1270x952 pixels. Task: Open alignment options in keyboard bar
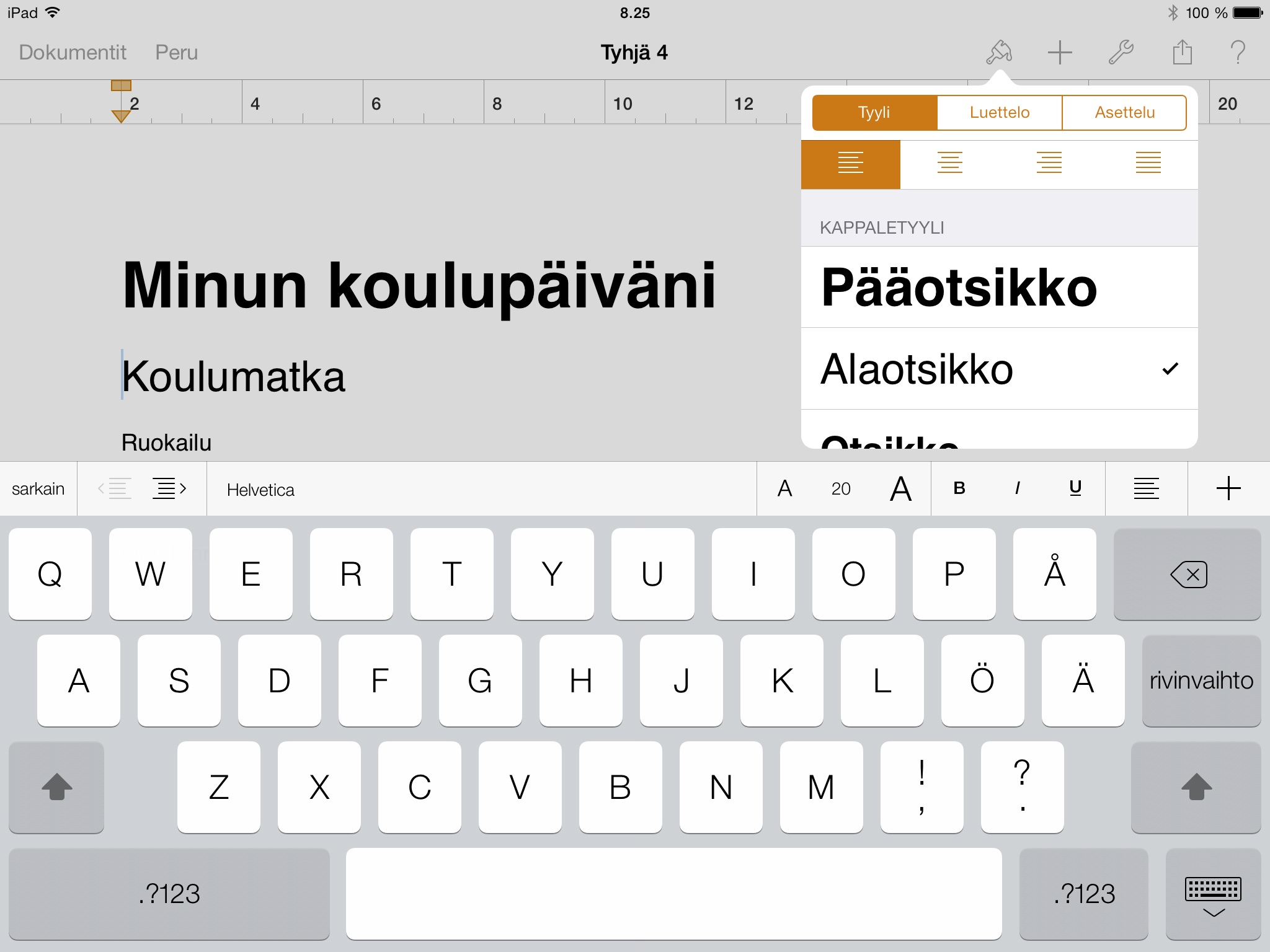coord(1146,489)
